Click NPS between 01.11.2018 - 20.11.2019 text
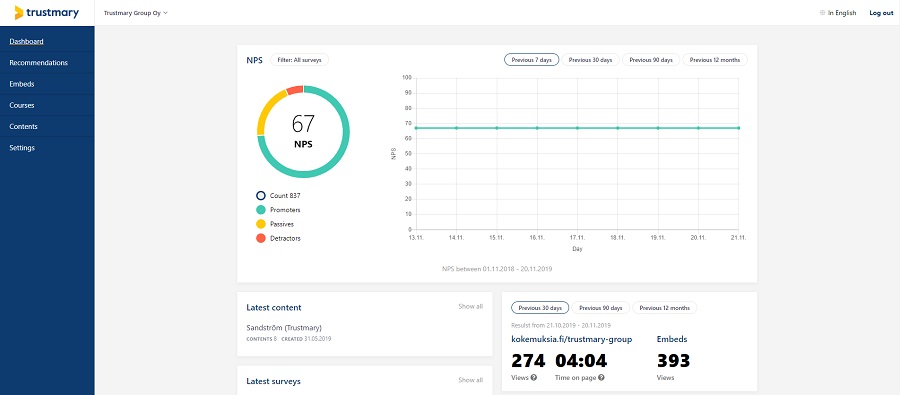The width and height of the screenshot is (900, 395). 497,268
